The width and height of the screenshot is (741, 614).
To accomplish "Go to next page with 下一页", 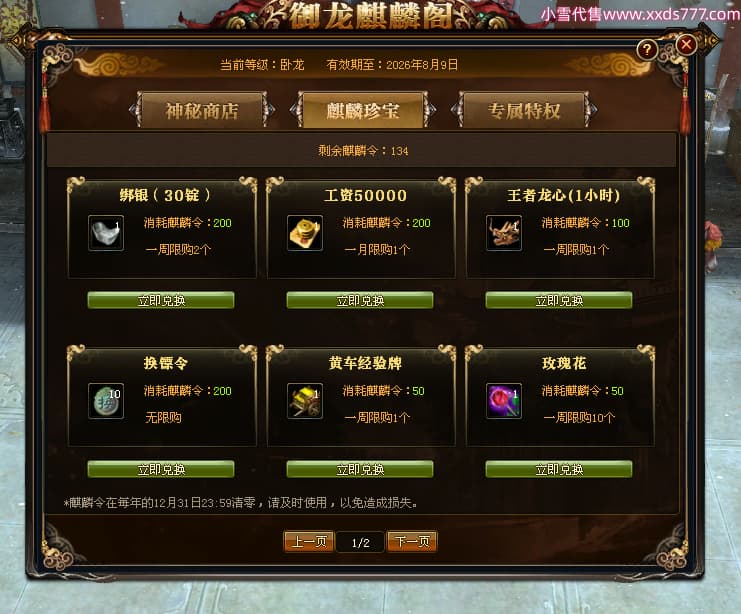I will [x=412, y=541].
